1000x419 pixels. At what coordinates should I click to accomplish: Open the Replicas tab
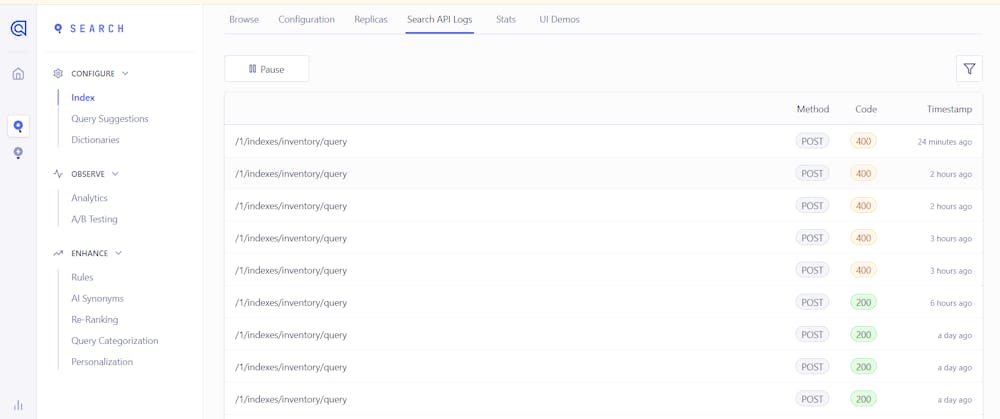click(x=371, y=20)
